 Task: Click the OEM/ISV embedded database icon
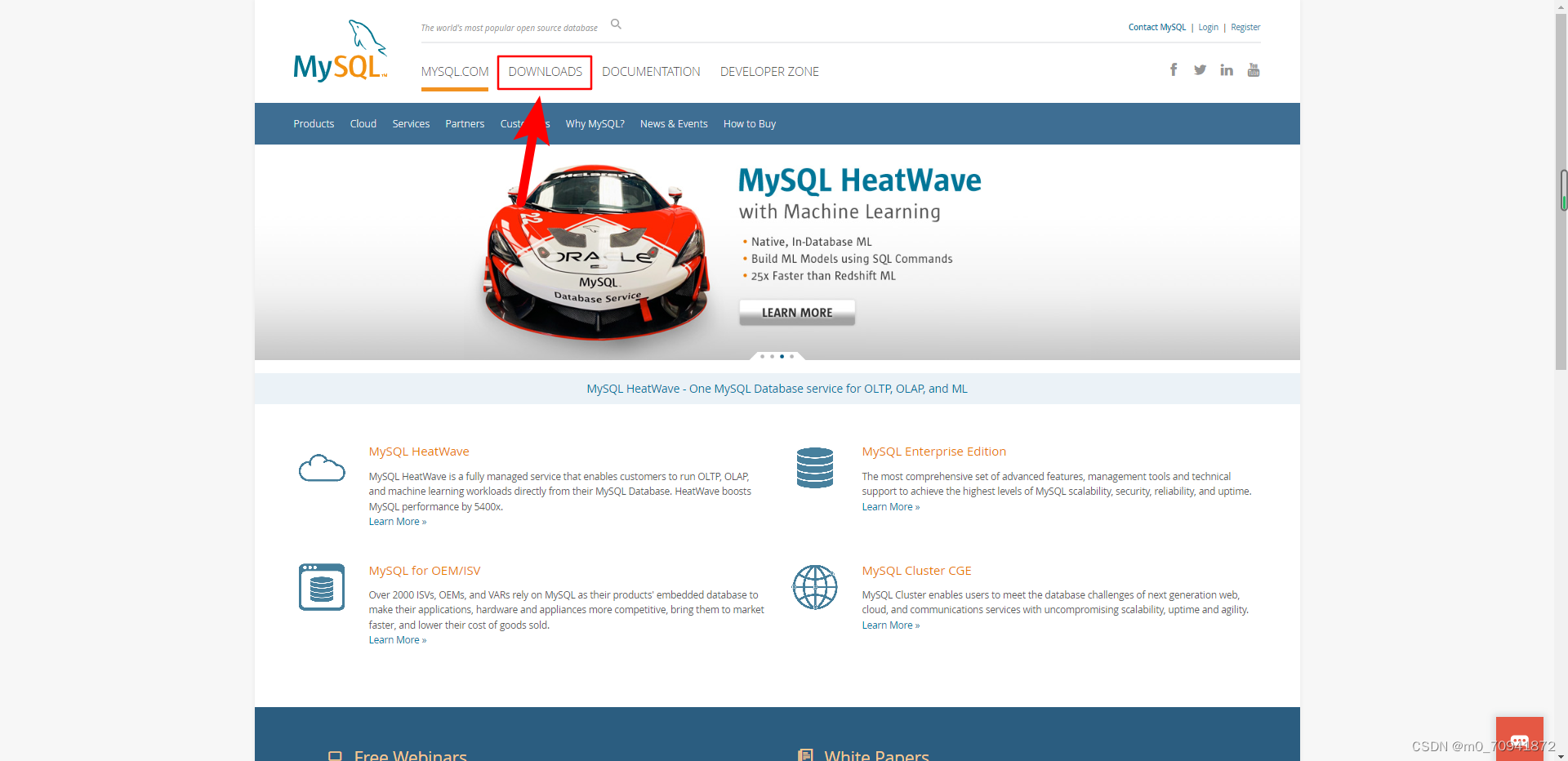click(322, 587)
